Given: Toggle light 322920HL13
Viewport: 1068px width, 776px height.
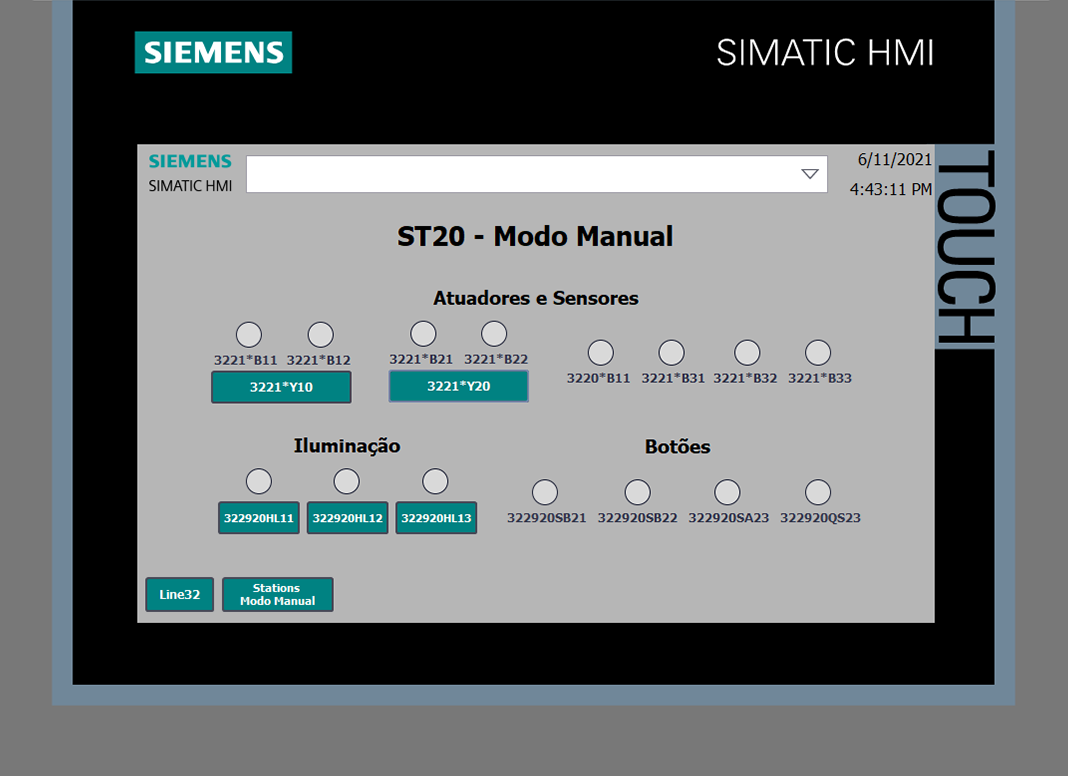Looking at the screenshot, I should [436, 518].
